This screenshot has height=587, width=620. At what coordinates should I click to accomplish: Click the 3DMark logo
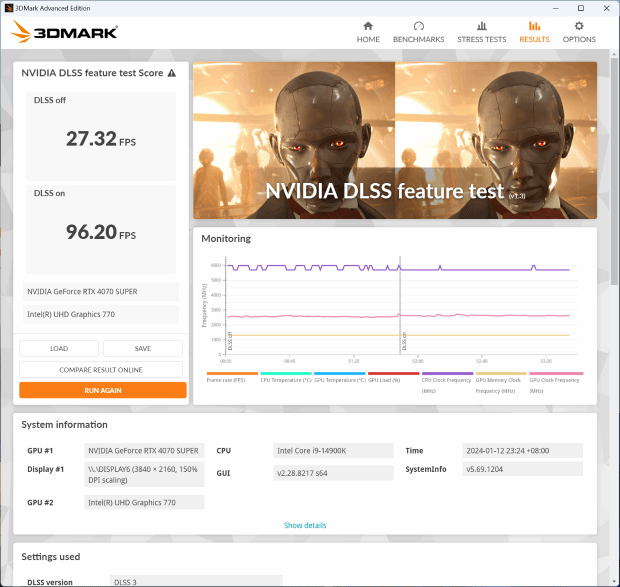[x=64, y=32]
